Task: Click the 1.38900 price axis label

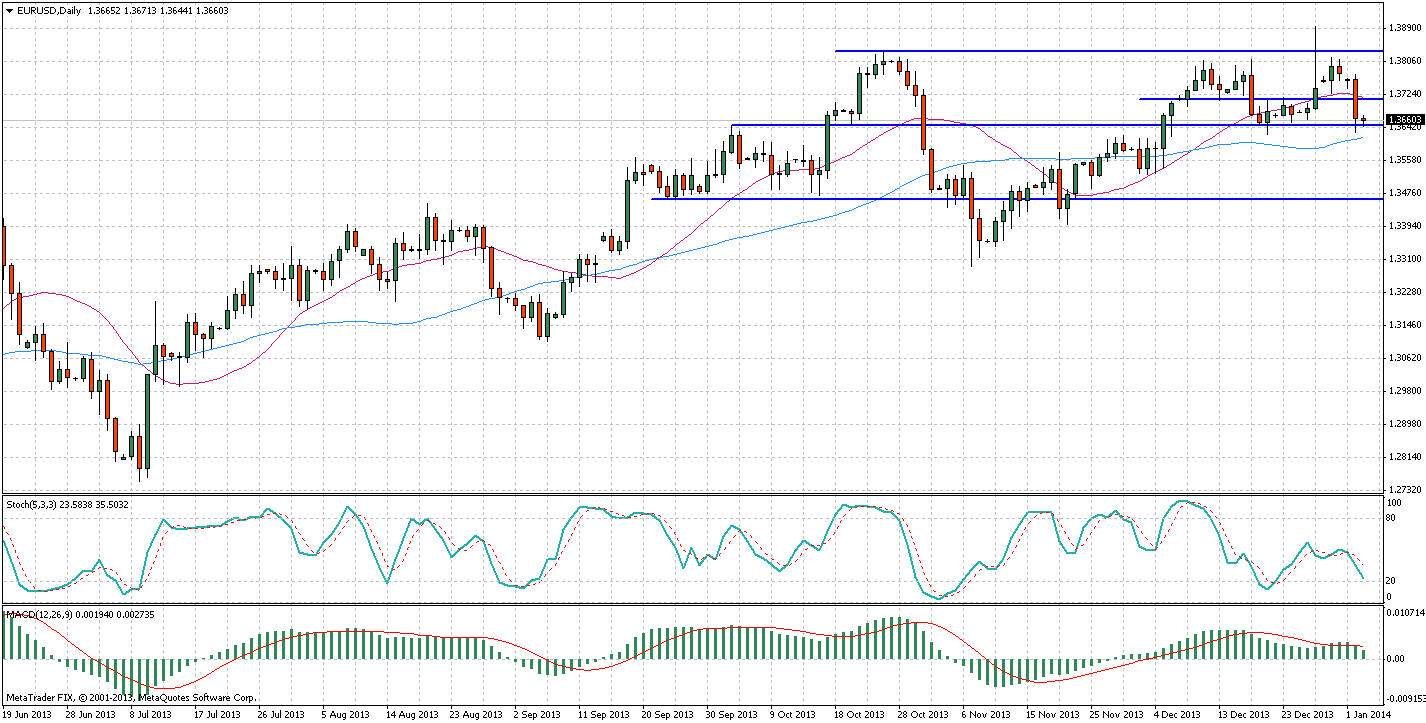Action: coord(1406,29)
